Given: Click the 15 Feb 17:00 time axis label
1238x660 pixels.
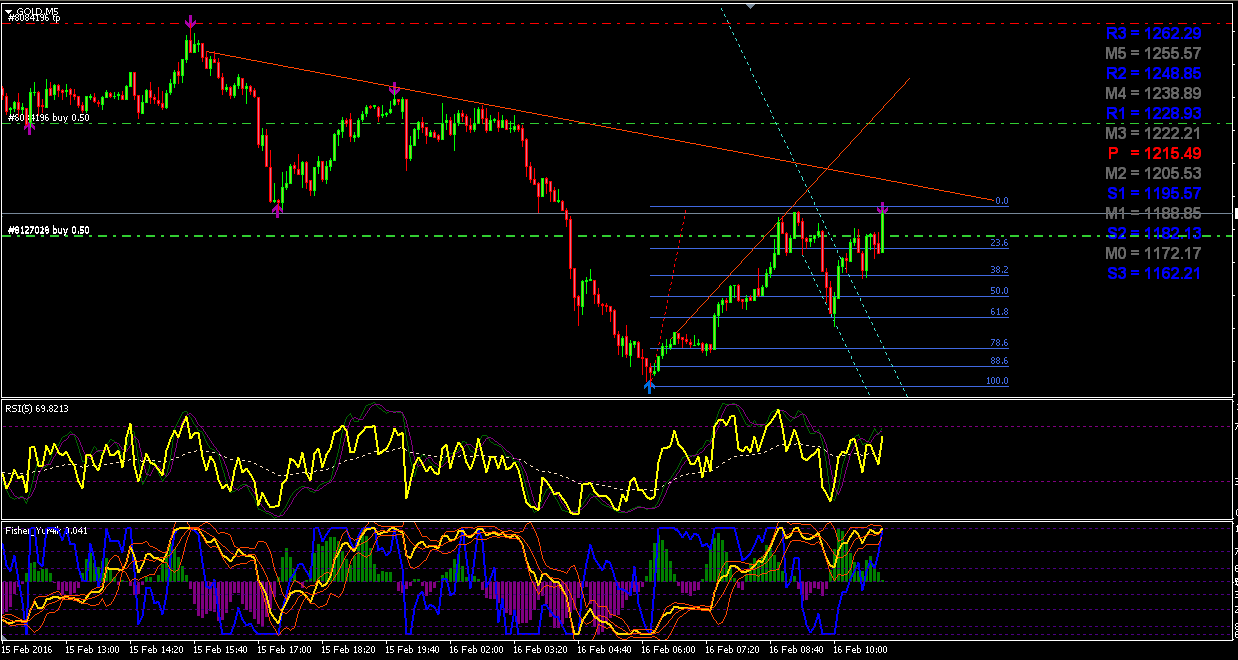Looking at the screenshot, I should (x=286, y=649).
